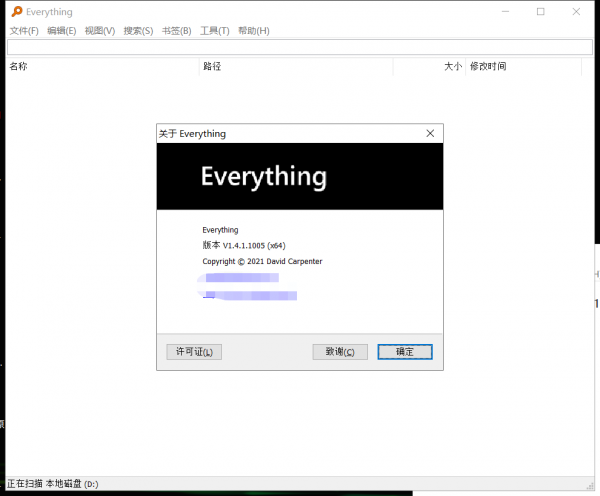The image size is (600, 496).
Task: Close the 关于 Everything dialog with X
Action: pyautogui.click(x=430, y=133)
